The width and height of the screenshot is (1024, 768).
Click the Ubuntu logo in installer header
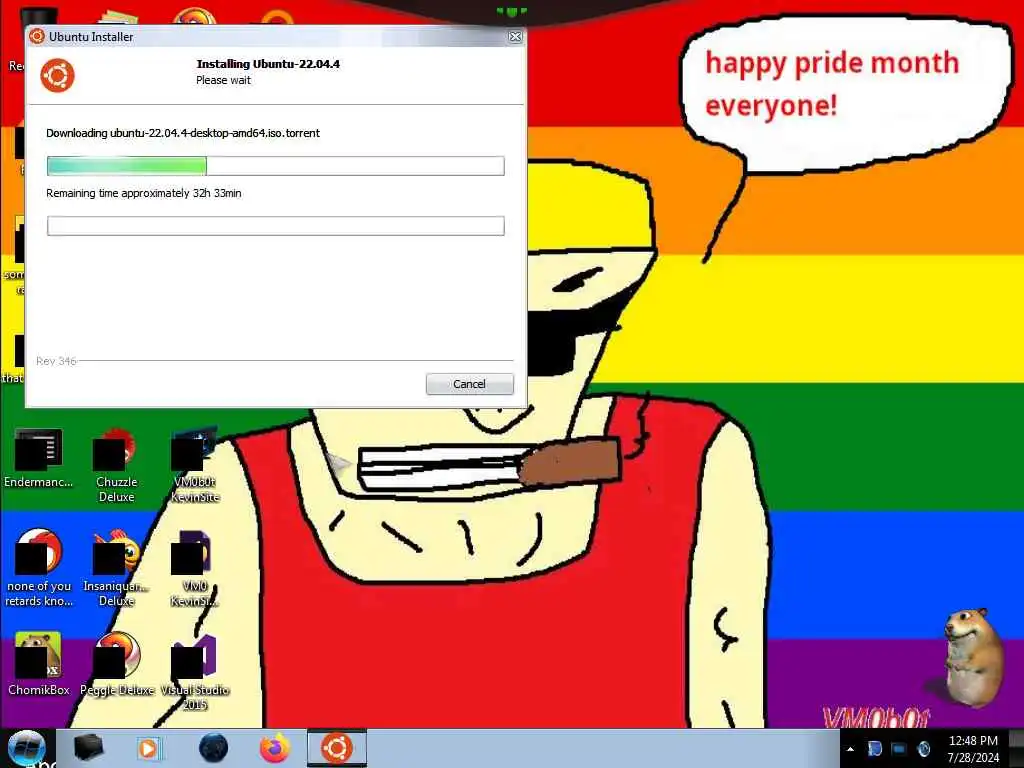click(x=57, y=75)
